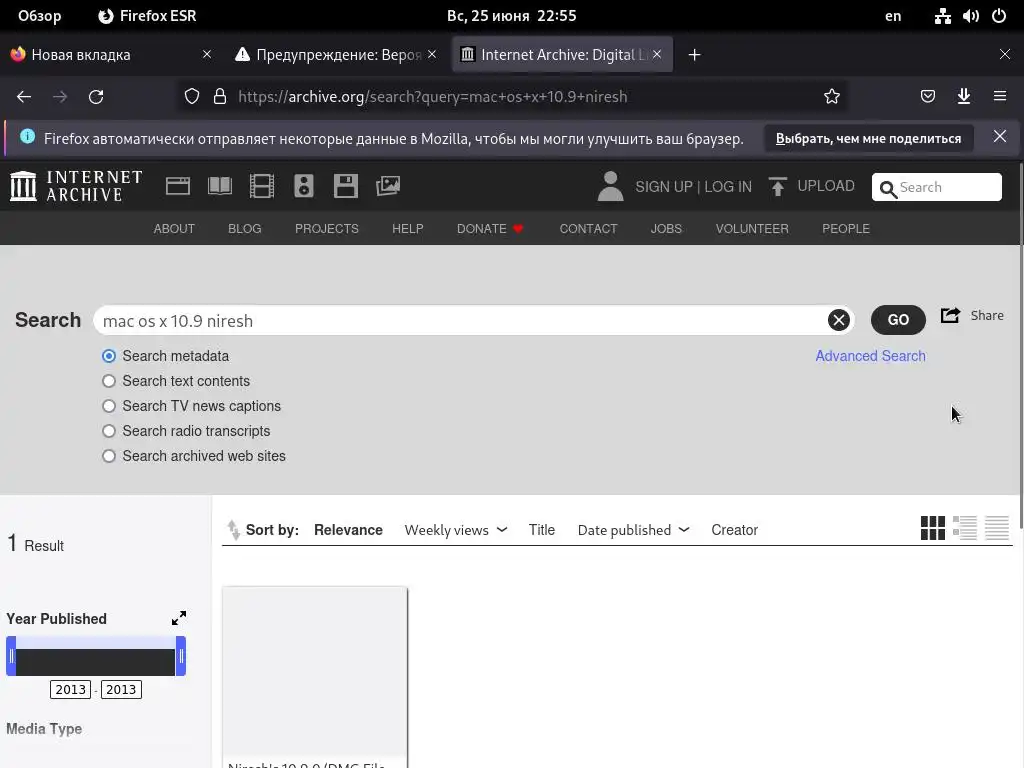The width and height of the screenshot is (1024, 768).
Task: Focus the header Search box
Action: click(x=936, y=187)
